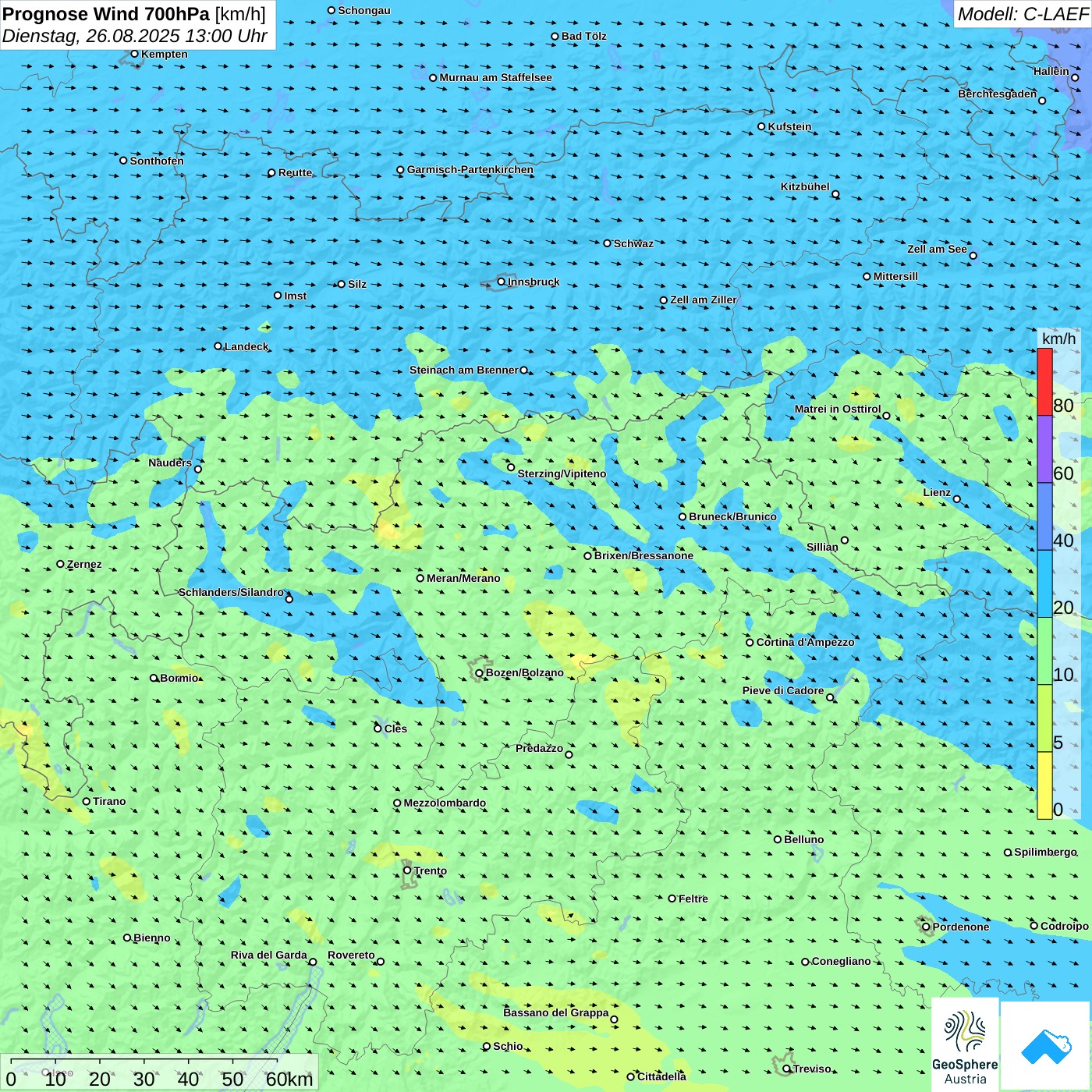Click the Kitzbühel city label
This screenshot has height=1092, width=1092.
point(805,186)
